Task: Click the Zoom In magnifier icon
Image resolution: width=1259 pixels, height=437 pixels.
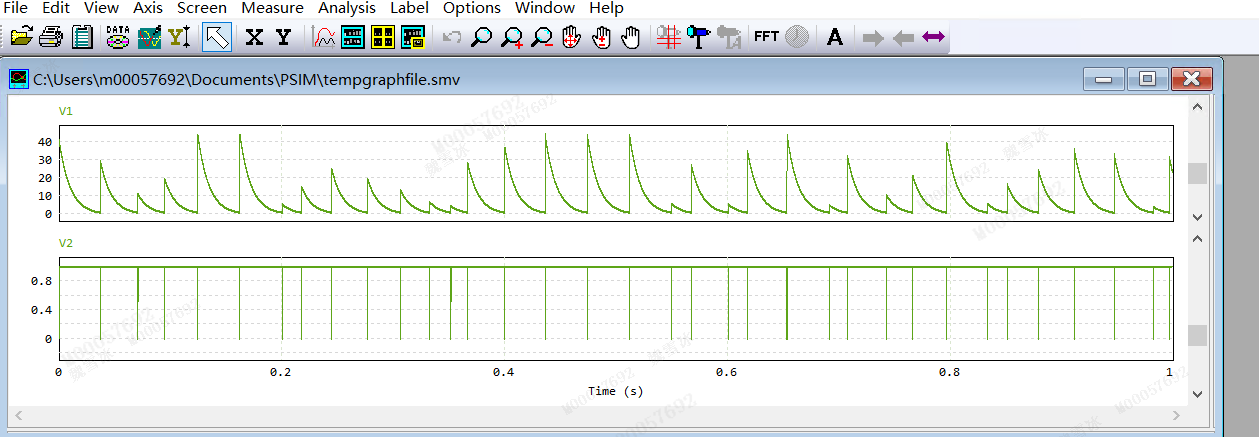Action: tap(512, 38)
